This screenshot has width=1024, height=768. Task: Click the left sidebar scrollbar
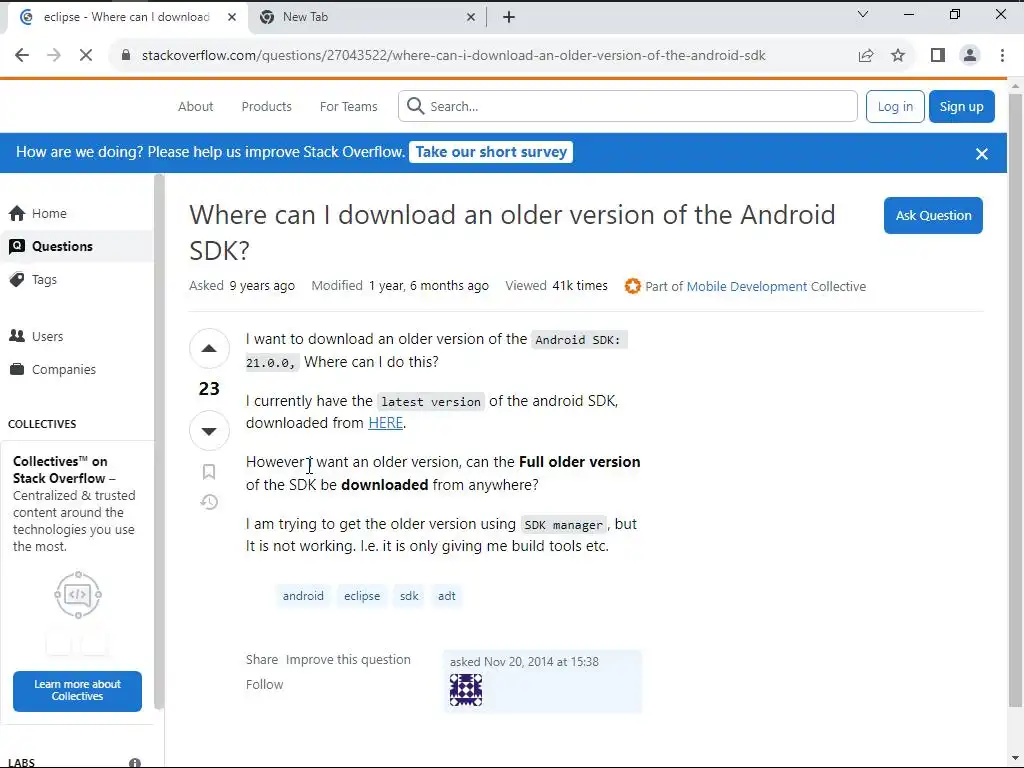pyautogui.click(x=159, y=441)
